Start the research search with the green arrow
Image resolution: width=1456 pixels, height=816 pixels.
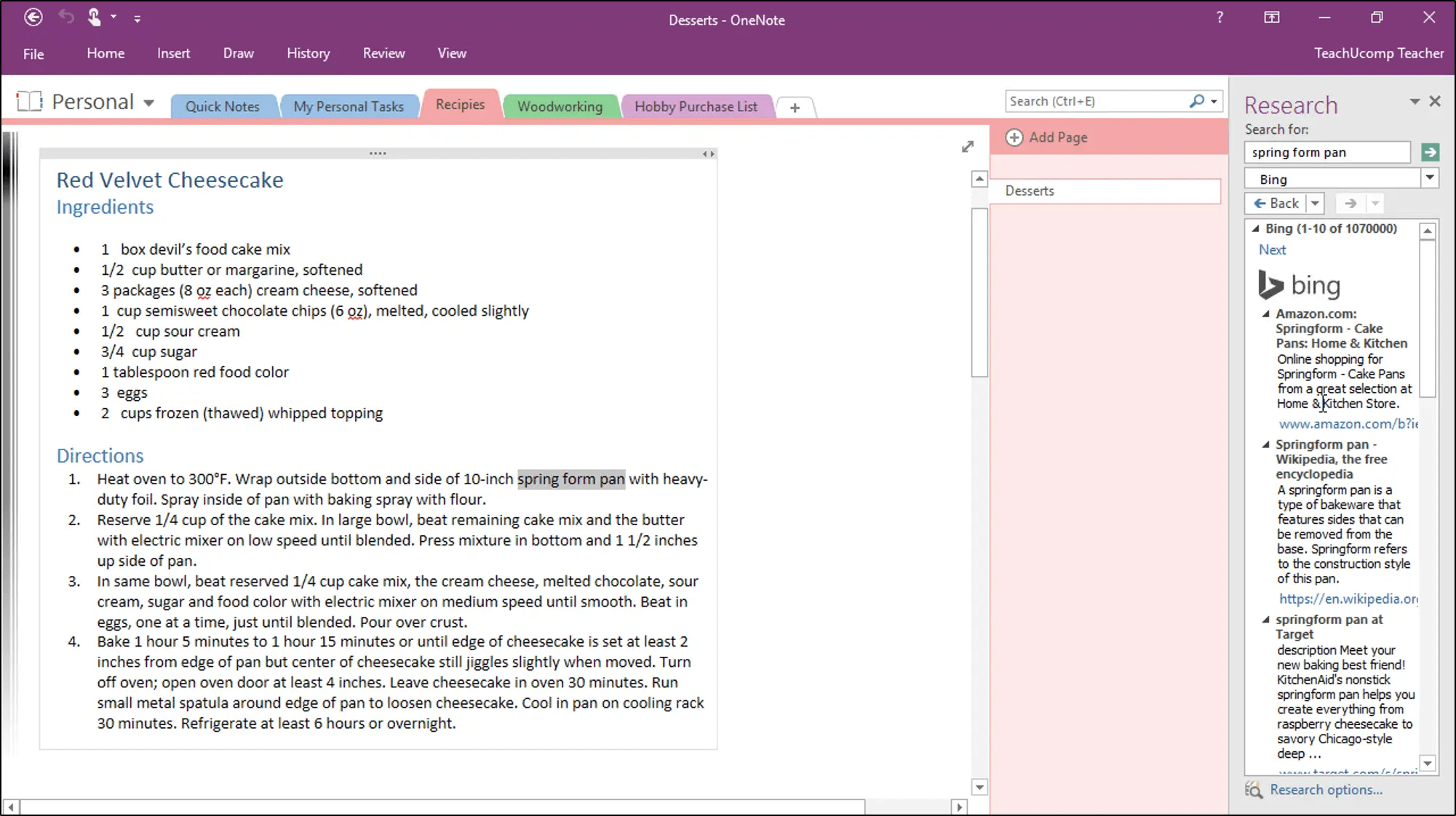point(1431,152)
